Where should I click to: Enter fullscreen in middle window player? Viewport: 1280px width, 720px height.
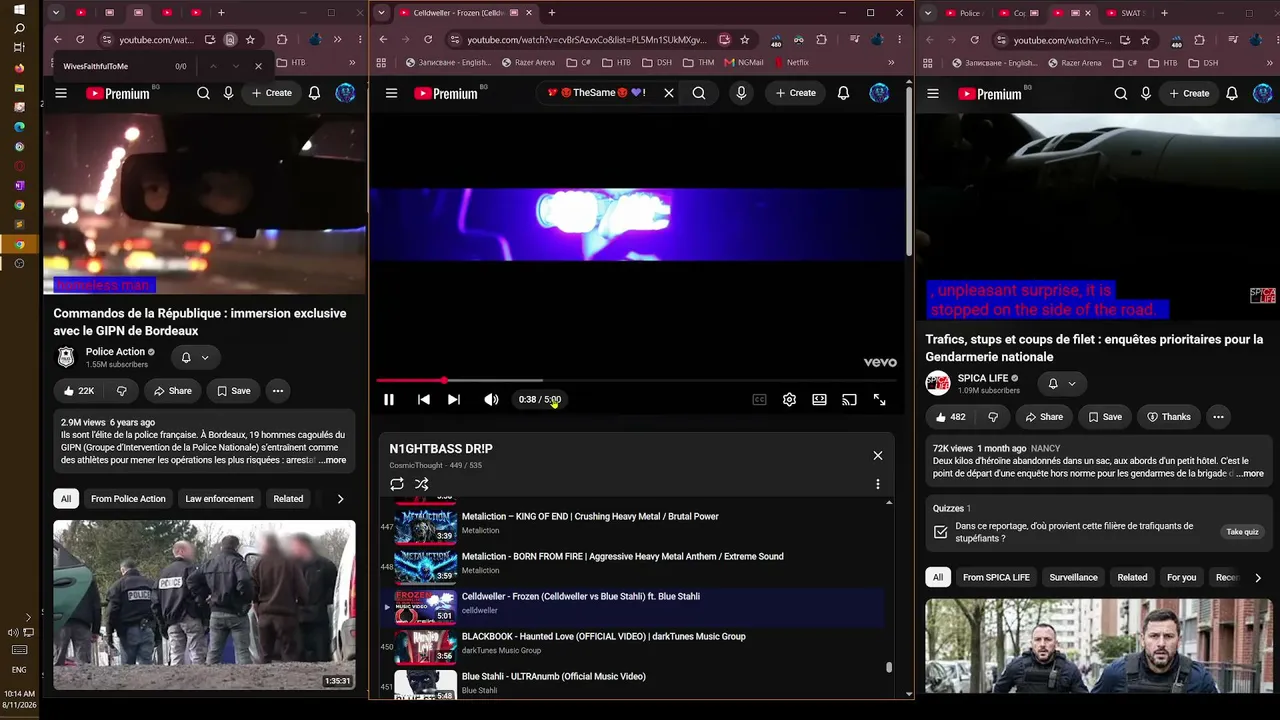tap(879, 400)
